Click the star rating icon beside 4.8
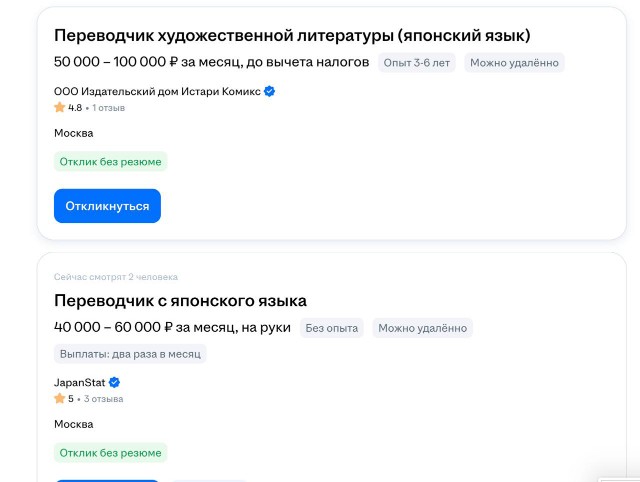 60,107
